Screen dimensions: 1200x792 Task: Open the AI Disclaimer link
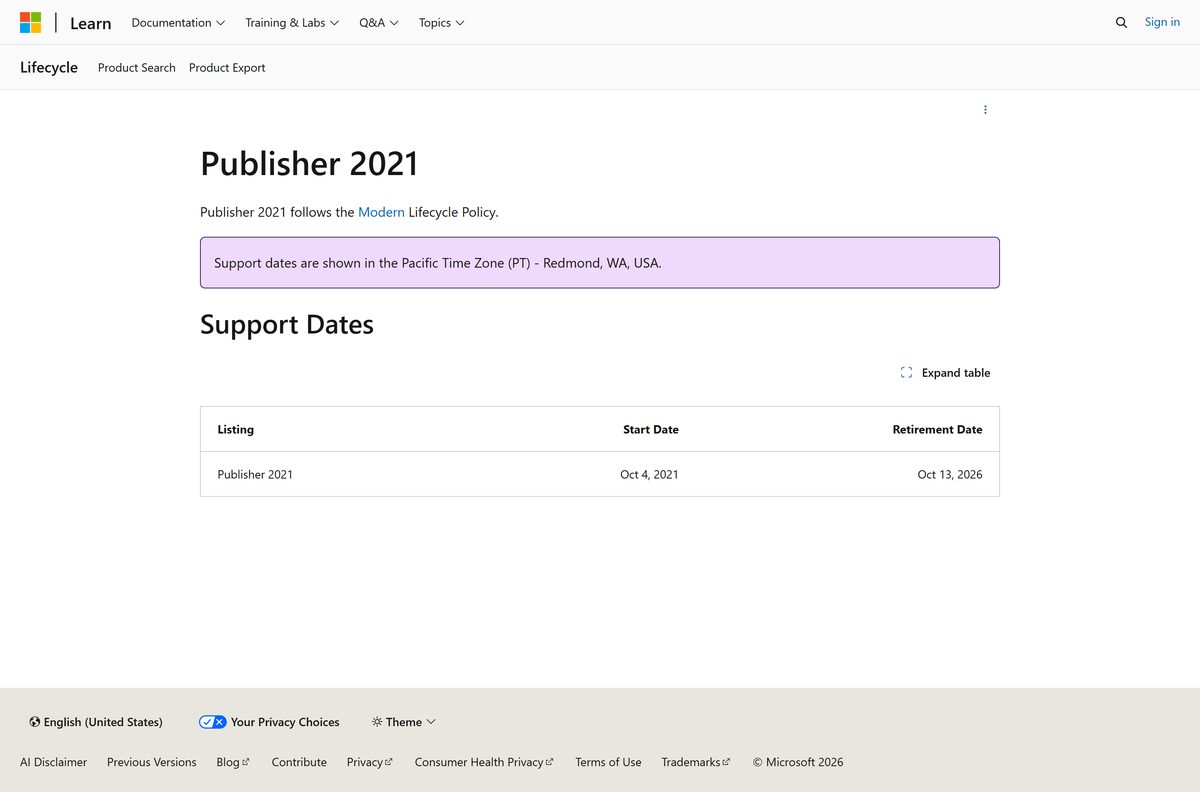click(54, 762)
